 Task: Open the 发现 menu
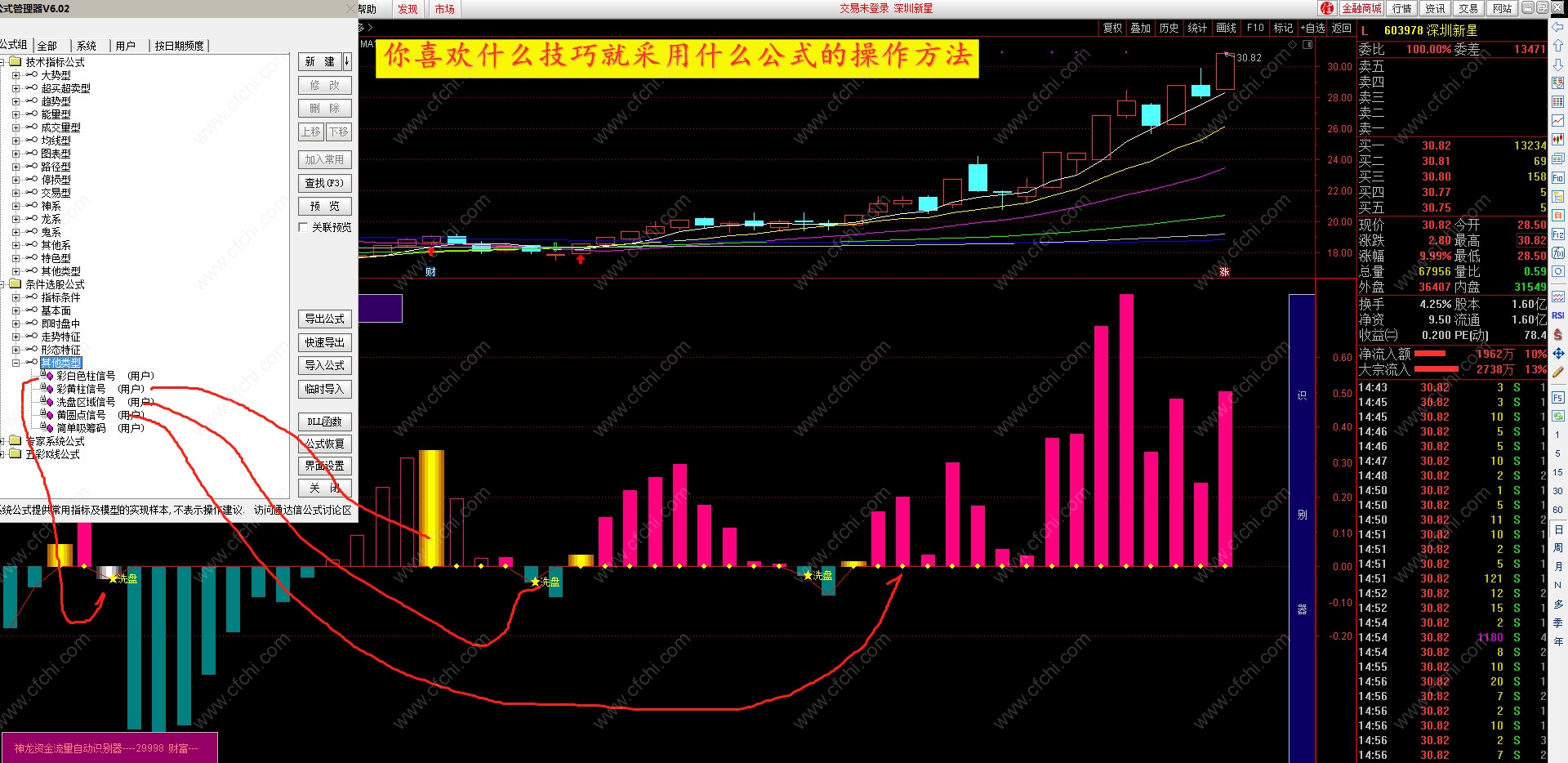pos(408,9)
